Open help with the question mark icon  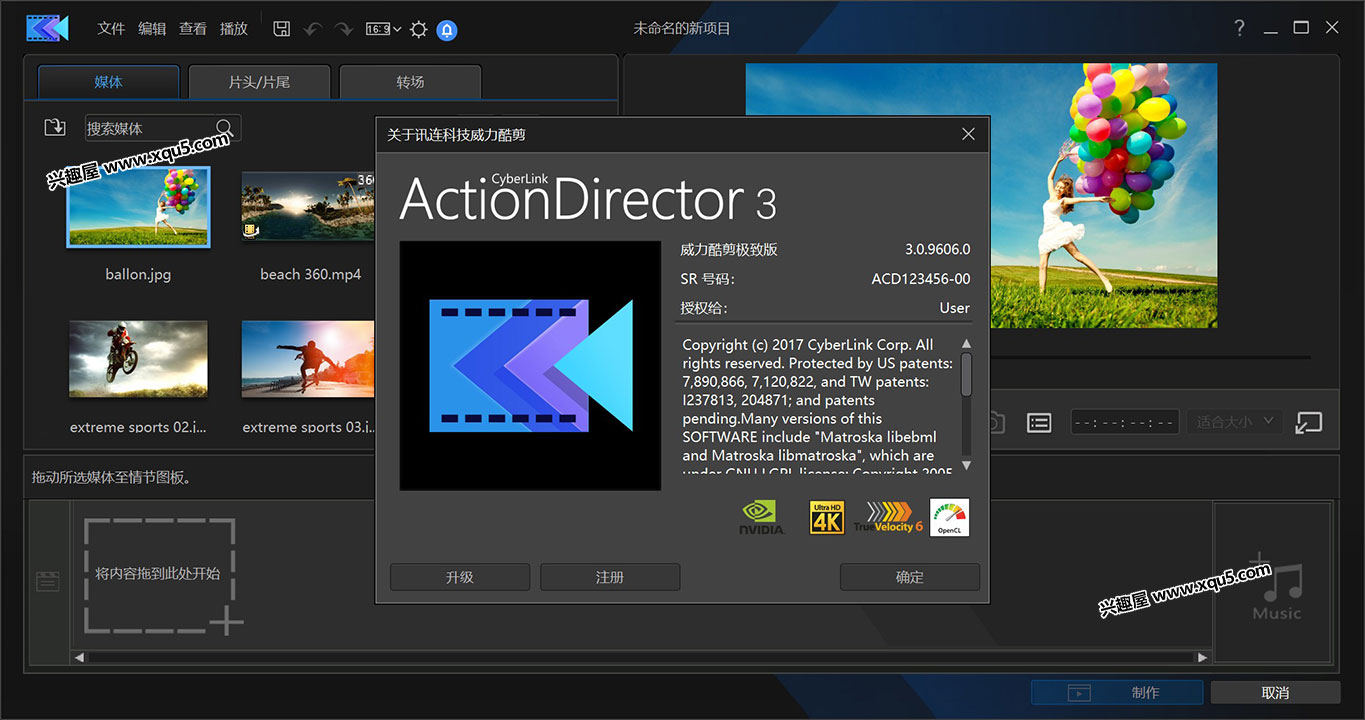(x=1239, y=28)
